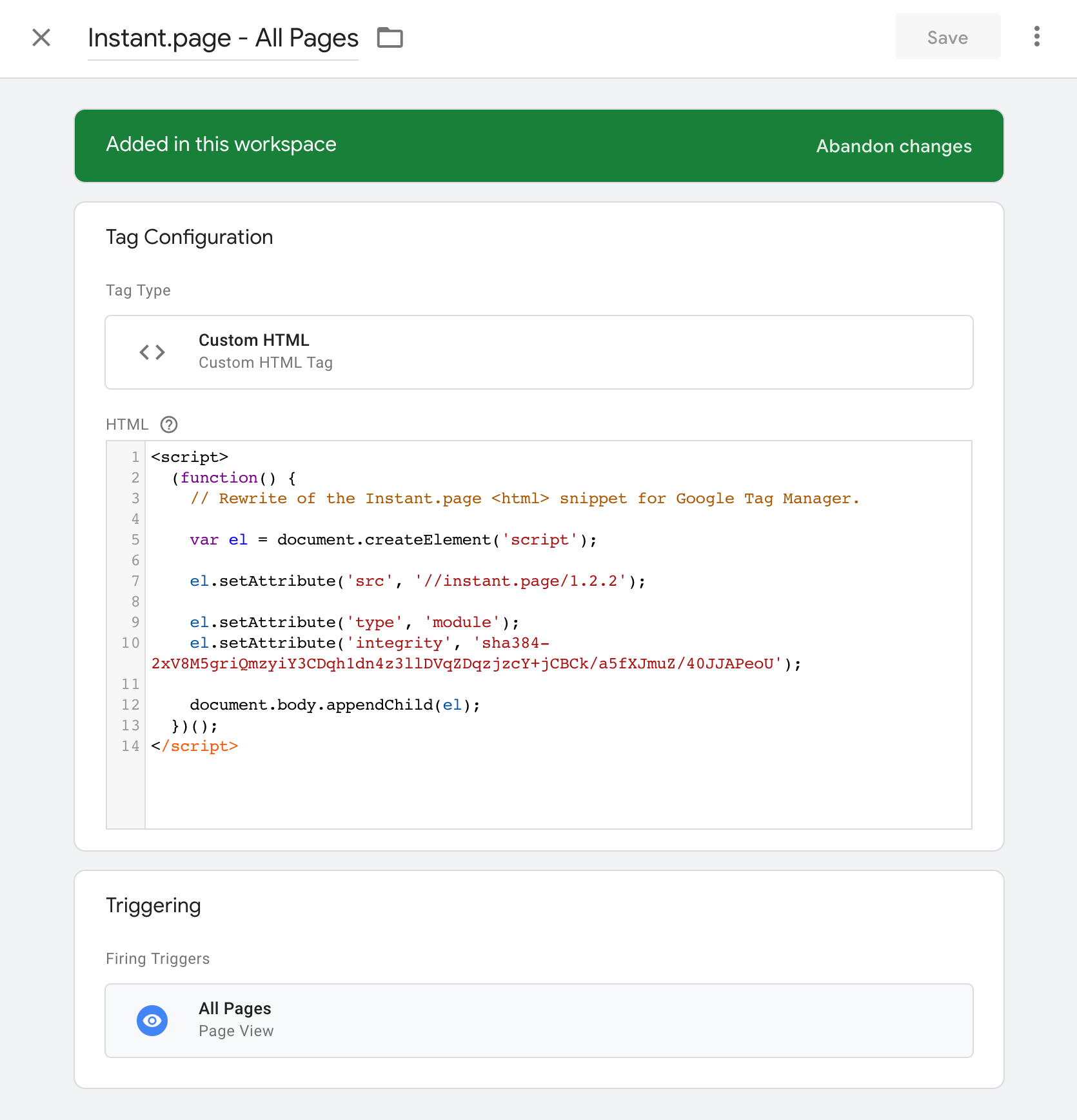Edit the tag name Instant.page - All Pages
The width and height of the screenshot is (1077, 1120).
click(x=223, y=38)
